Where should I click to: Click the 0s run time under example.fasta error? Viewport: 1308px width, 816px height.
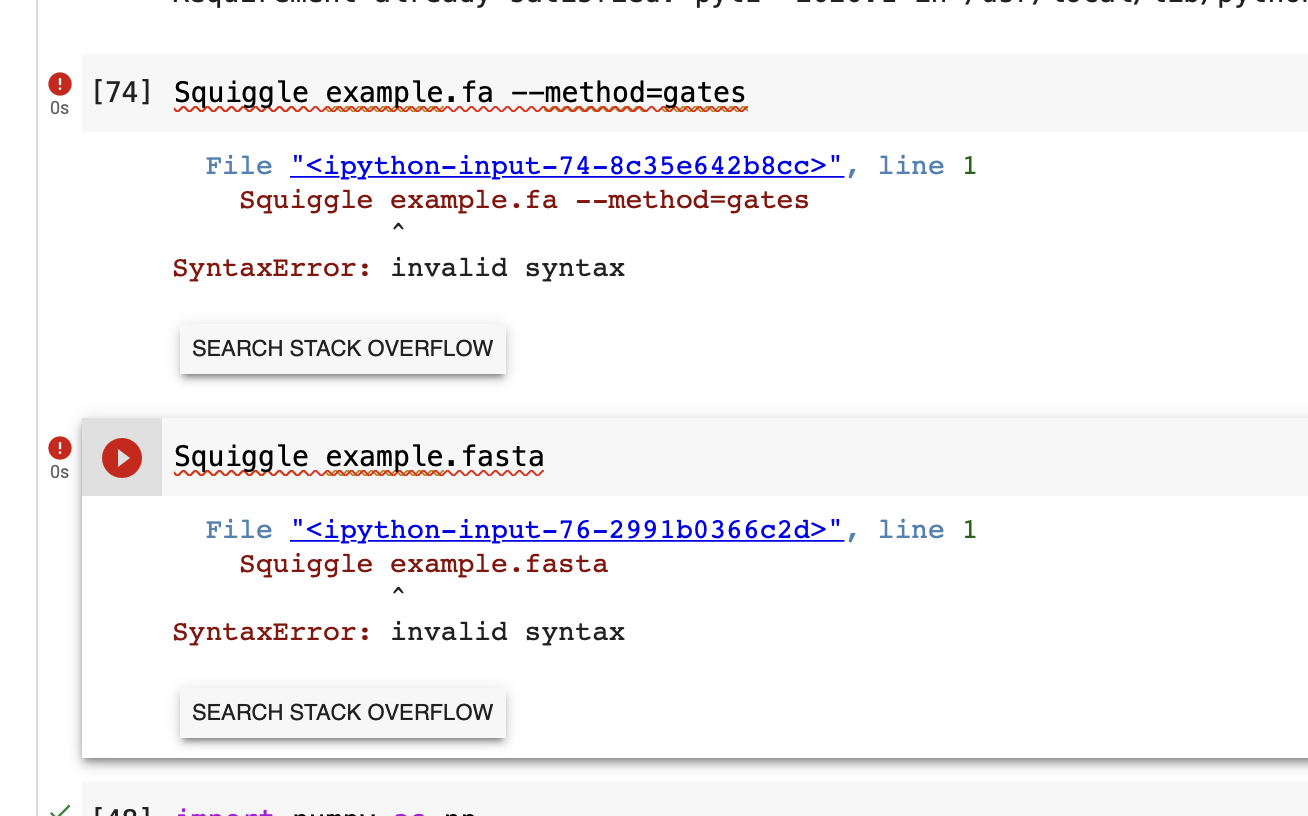click(x=60, y=472)
